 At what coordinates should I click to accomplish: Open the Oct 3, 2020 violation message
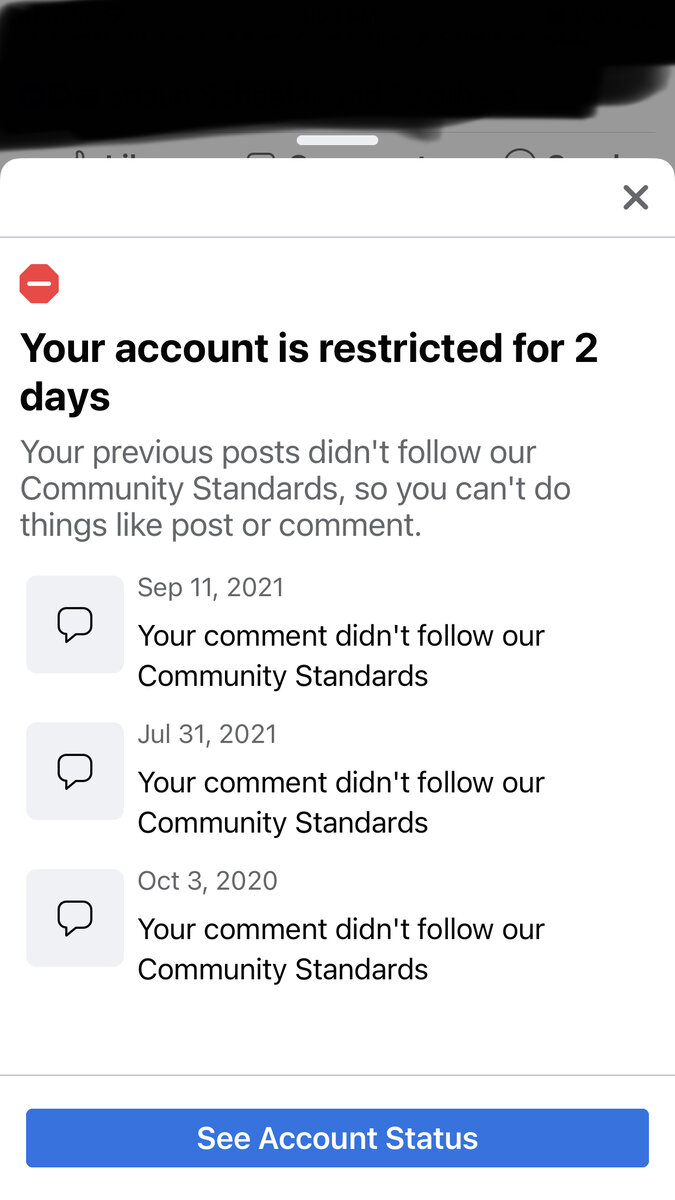(340, 949)
